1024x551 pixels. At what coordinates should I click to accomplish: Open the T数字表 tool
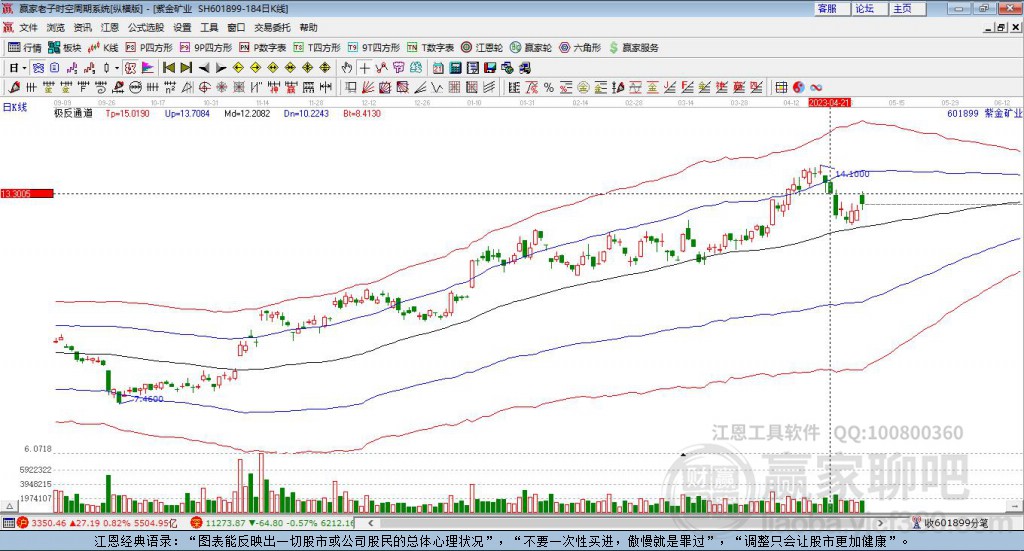coord(430,48)
